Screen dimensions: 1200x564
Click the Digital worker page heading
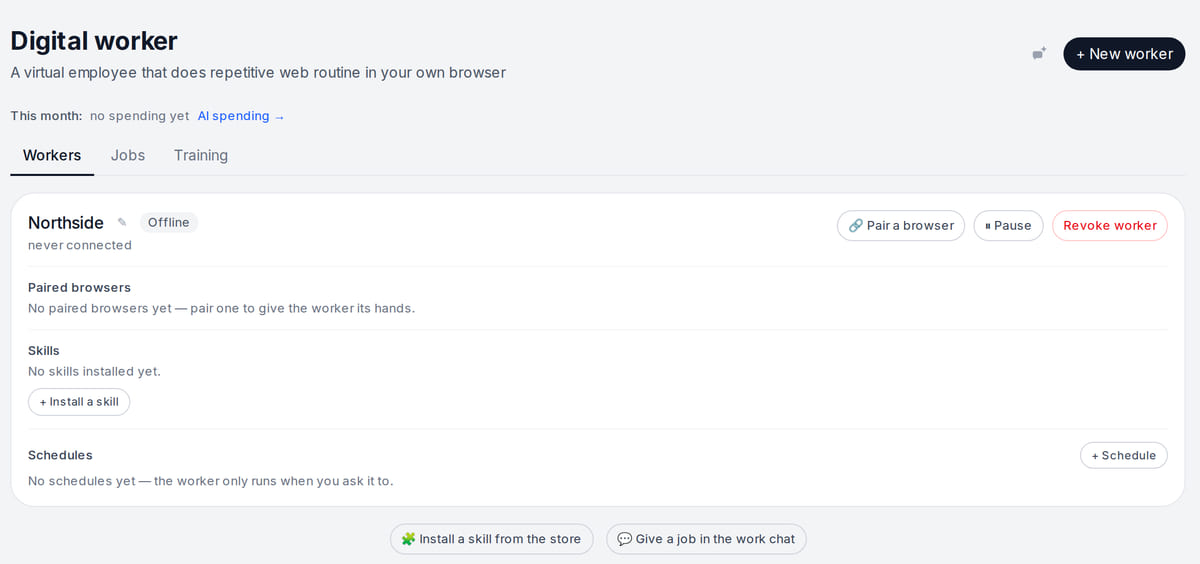click(94, 41)
